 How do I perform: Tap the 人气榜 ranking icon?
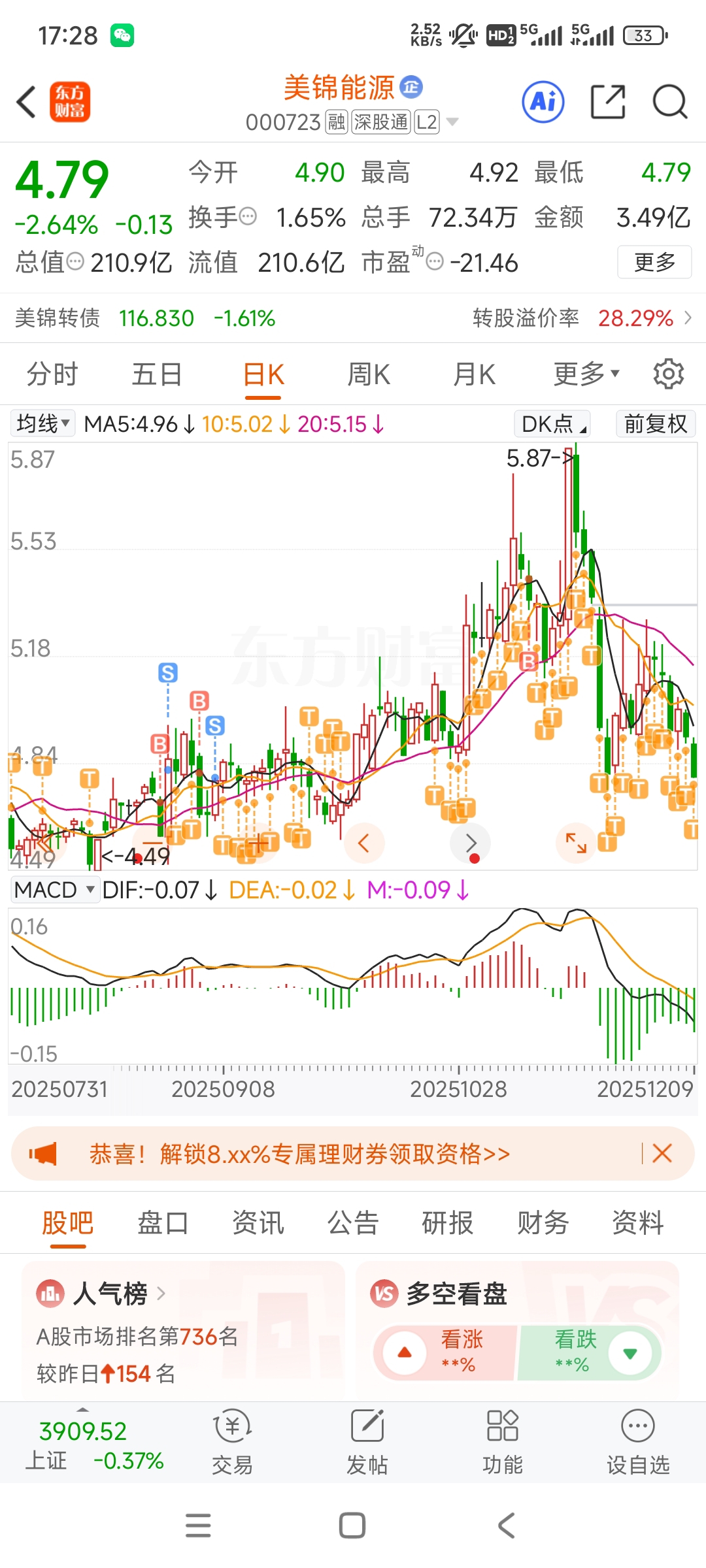click(x=50, y=1294)
